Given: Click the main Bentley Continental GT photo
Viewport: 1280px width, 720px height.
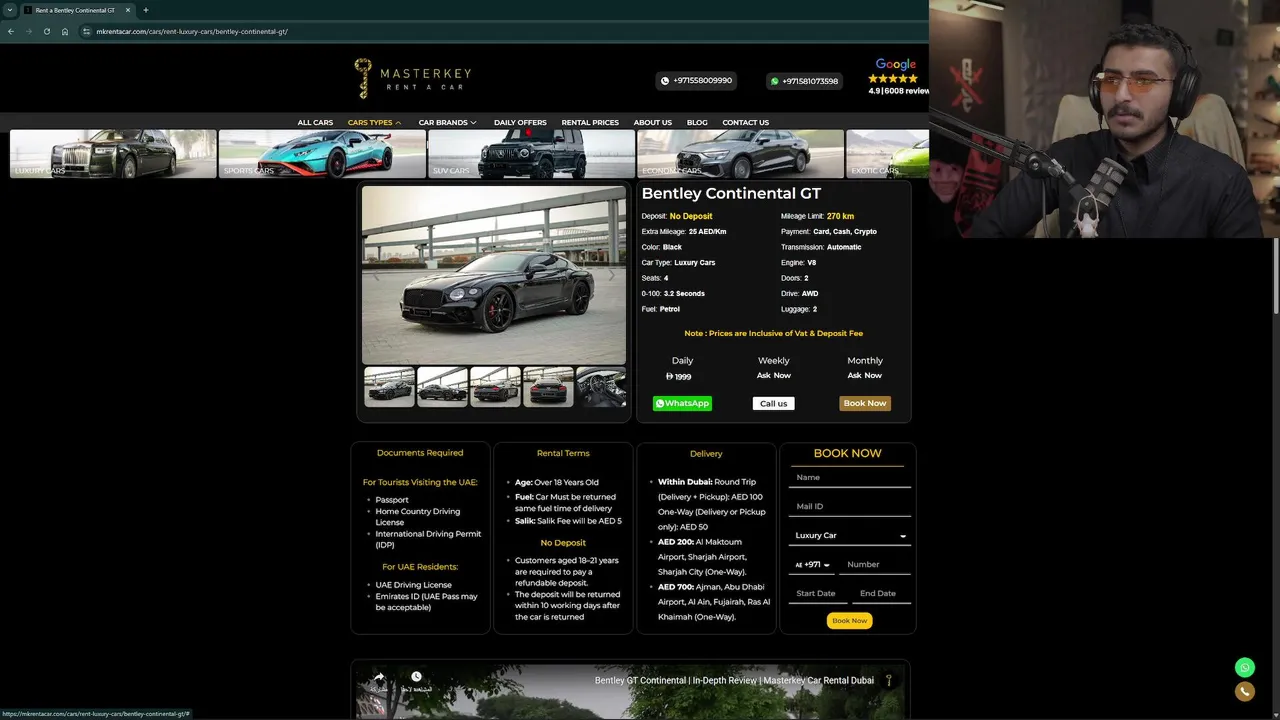Looking at the screenshot, I should click(x=494, y=275).
